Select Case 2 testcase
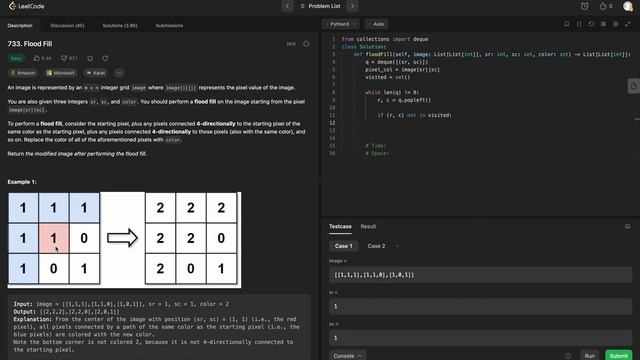This screenshot has height=360, width=640. pyautogui.click(x=376, y=246)
